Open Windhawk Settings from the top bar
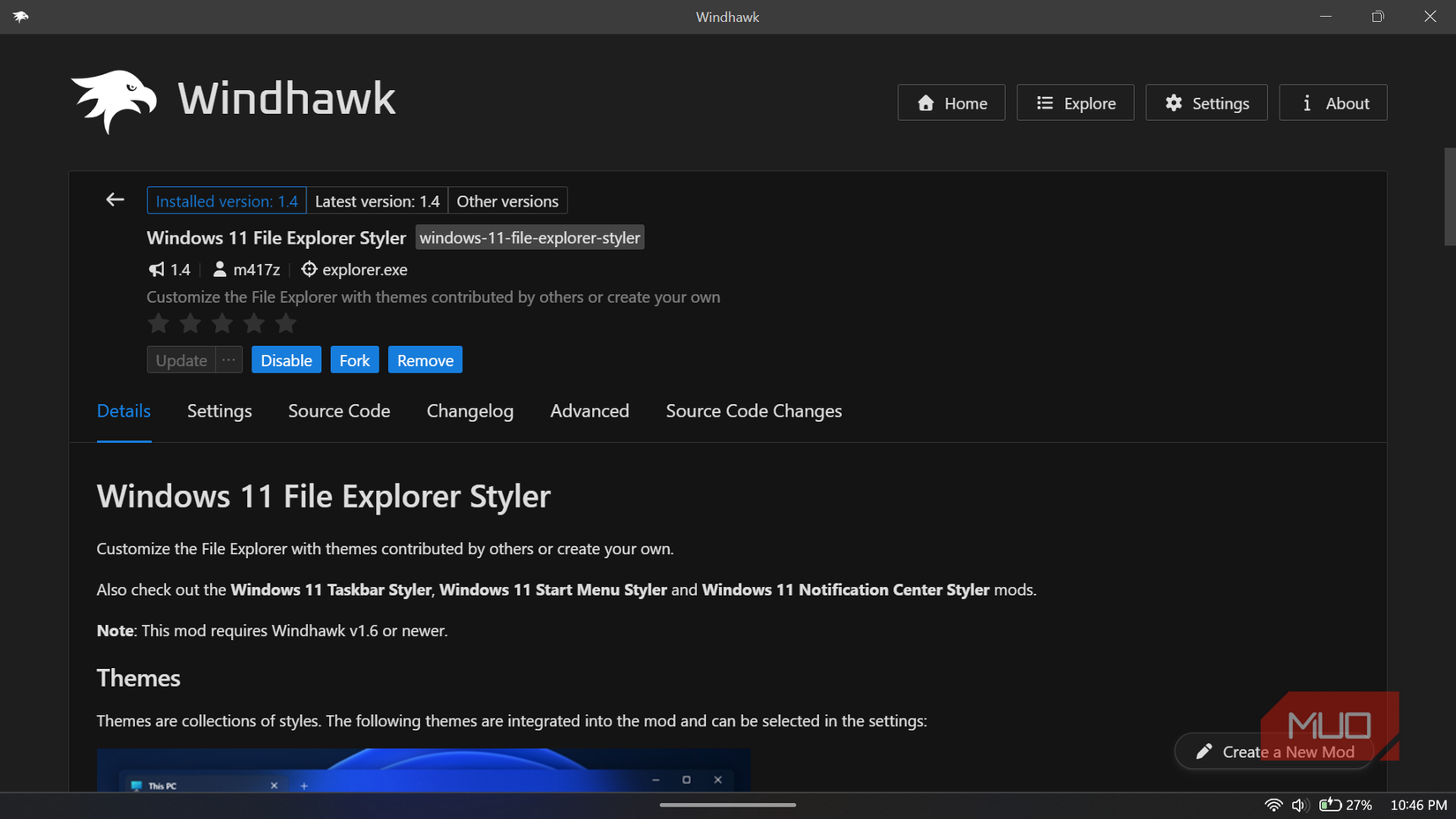 click(1206, 103)
